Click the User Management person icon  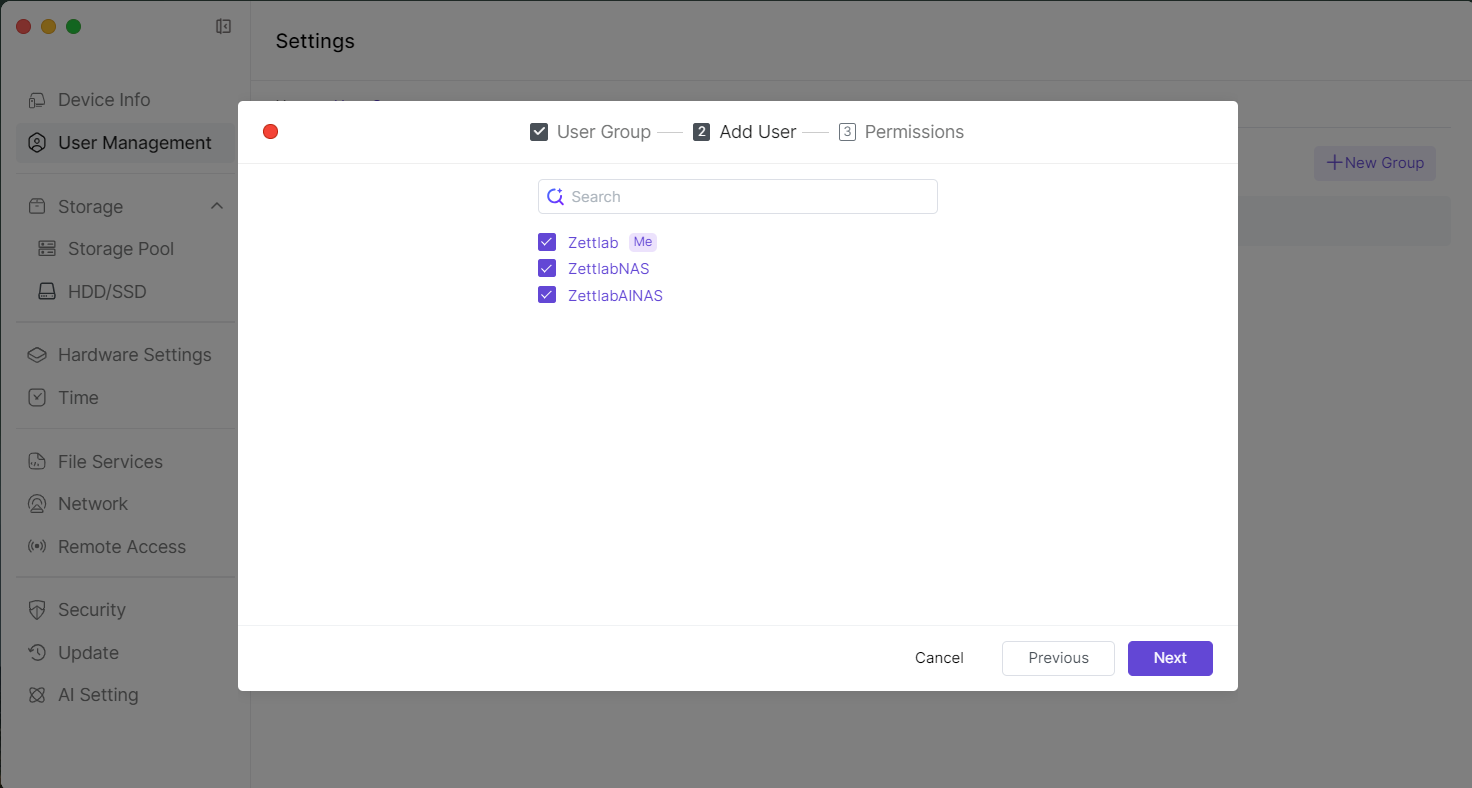[x=37, y=143]
